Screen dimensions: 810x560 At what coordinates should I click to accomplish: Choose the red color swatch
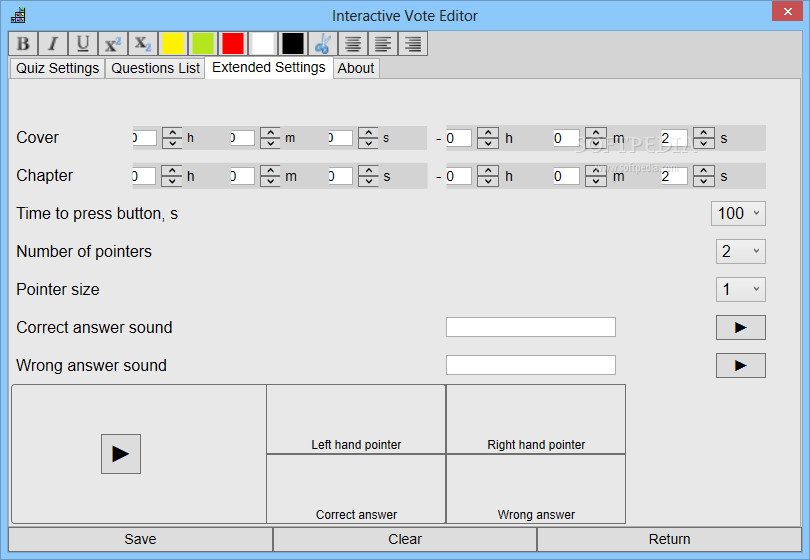point(233,43)
